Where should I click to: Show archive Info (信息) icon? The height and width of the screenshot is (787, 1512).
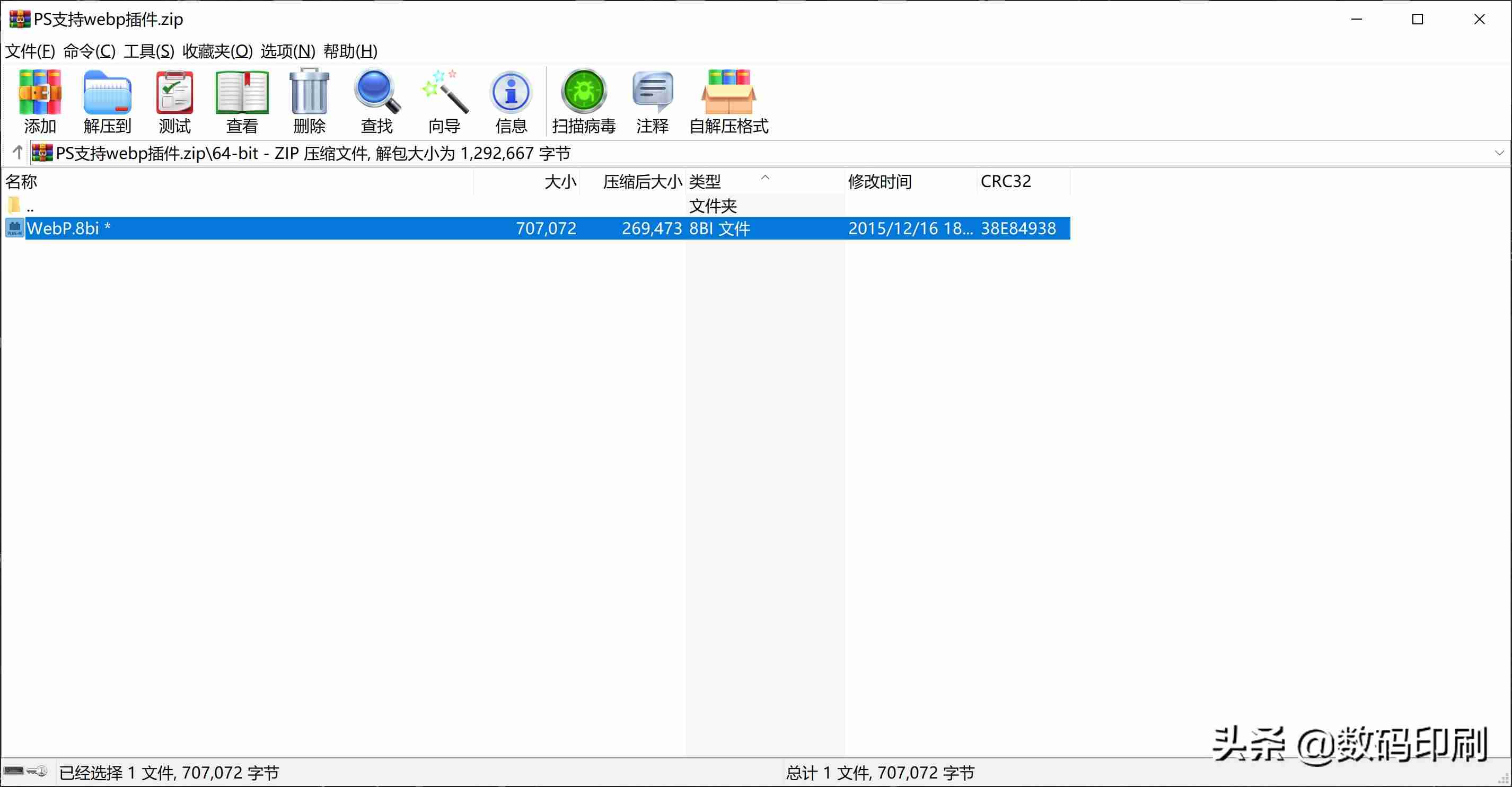pos(511,101)
